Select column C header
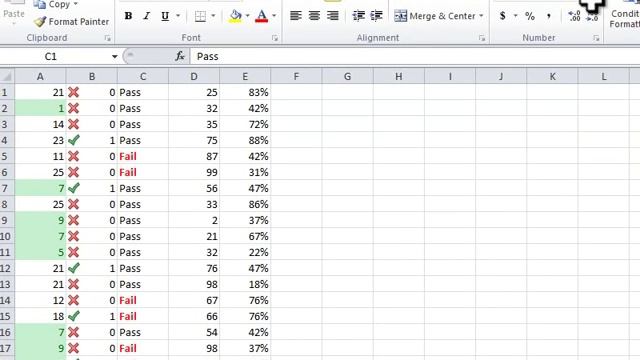This screenshot has height=360, width=640. pos(143,76)
